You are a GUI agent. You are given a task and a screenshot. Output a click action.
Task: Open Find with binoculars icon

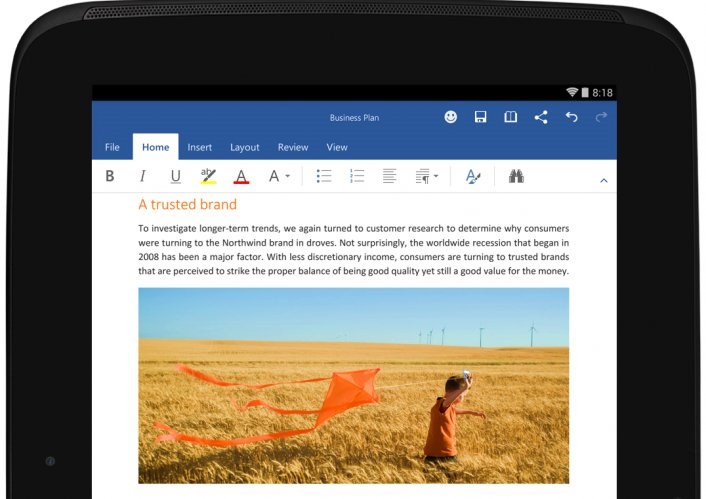pos(516,176)
